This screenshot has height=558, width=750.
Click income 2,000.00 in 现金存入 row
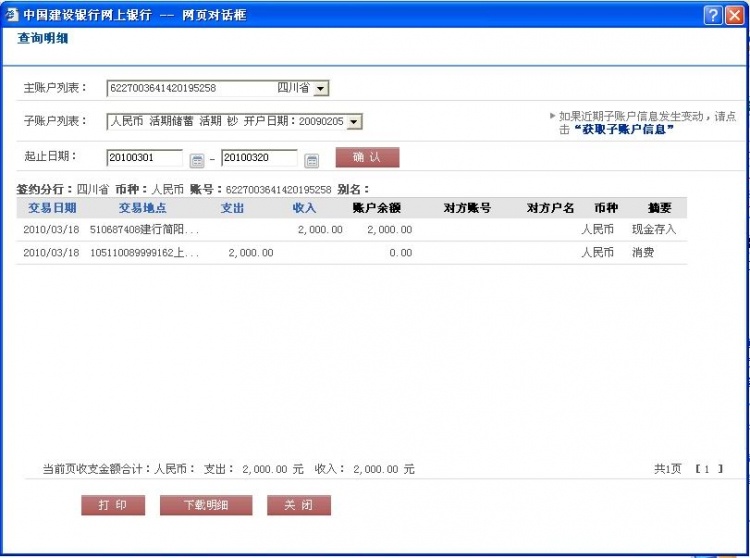coord(320,230)
